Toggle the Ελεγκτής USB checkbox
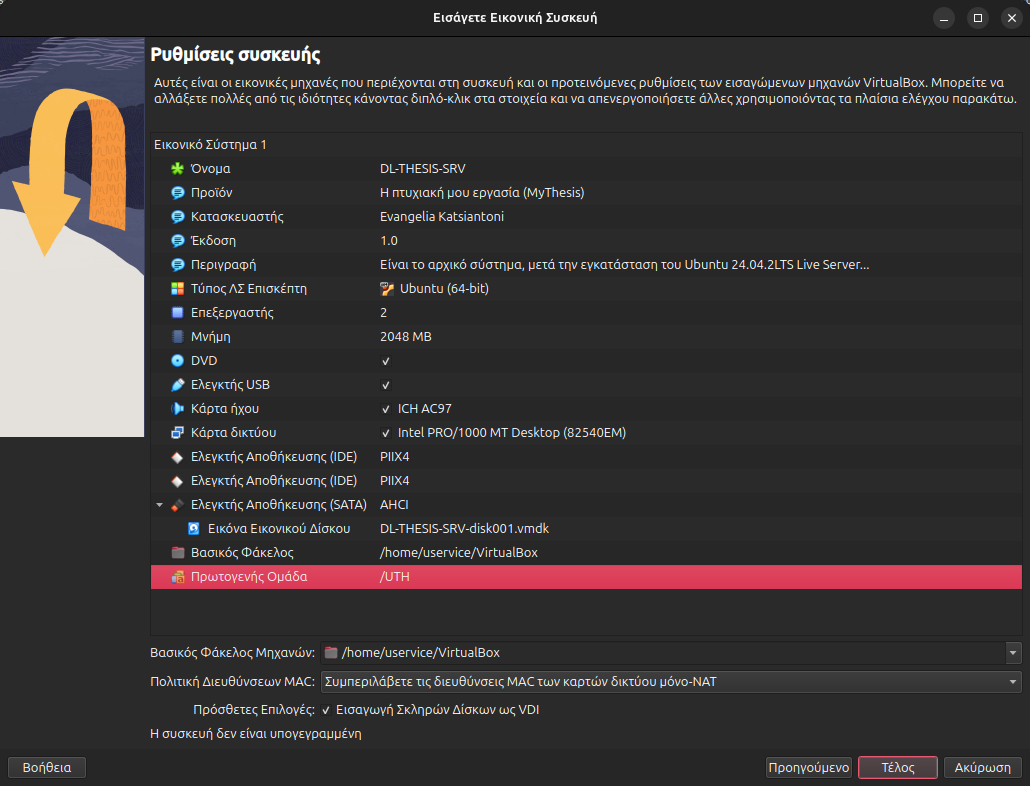 coord(386,385)
